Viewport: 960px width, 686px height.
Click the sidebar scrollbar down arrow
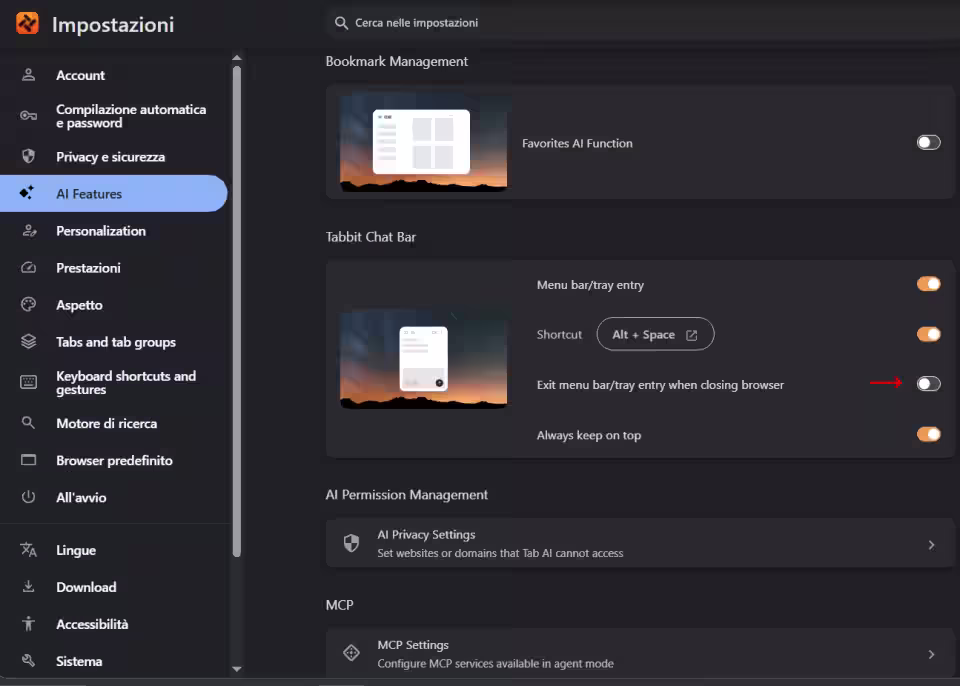point(237,669)
